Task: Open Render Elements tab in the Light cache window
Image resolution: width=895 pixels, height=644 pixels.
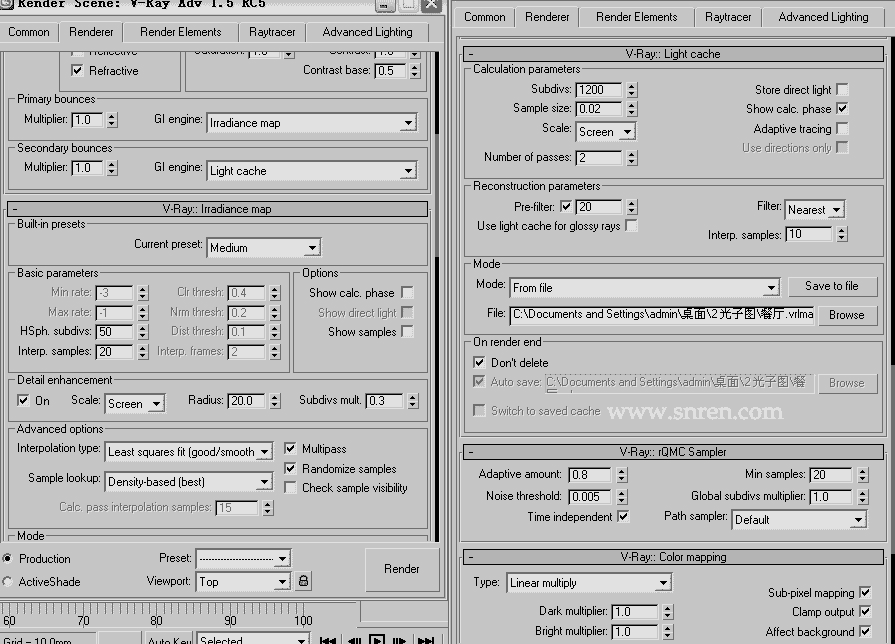Action: tap(636, 17)
